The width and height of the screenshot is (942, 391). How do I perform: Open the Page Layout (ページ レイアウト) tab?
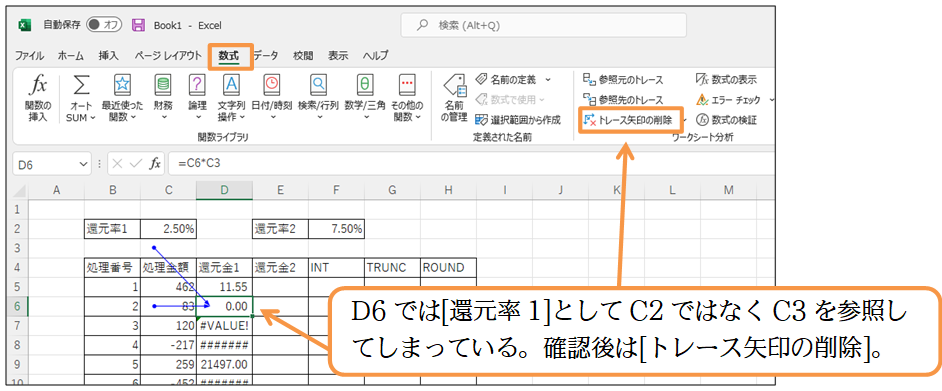pyautogui.click(x=168, y=55)
